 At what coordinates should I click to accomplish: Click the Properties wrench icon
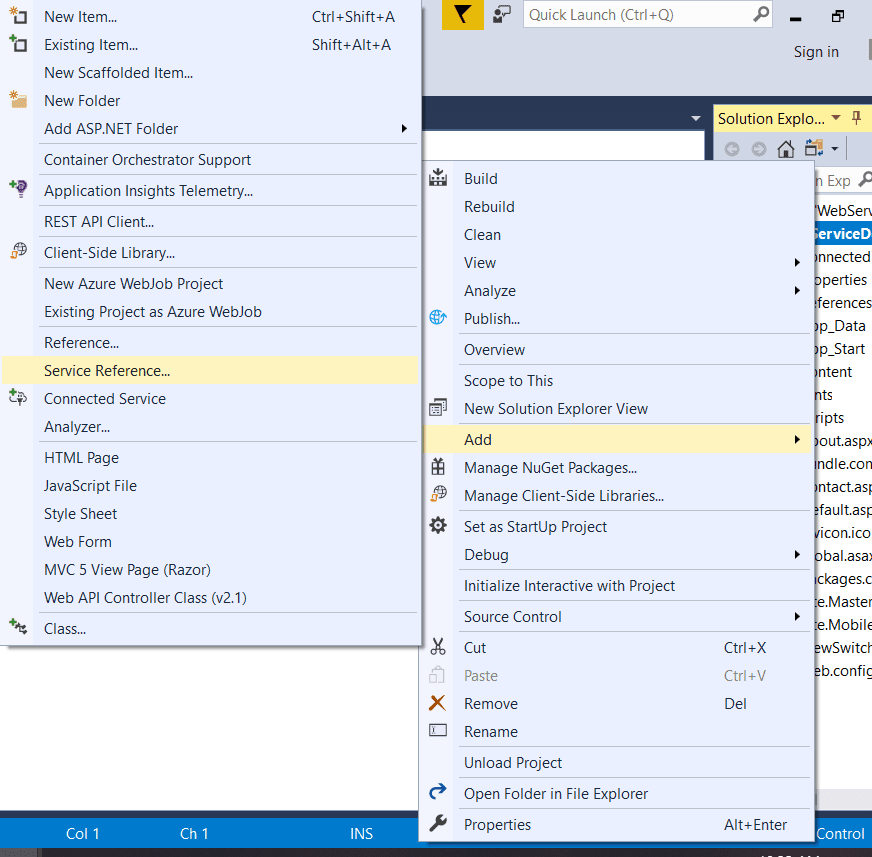[438, 823]
